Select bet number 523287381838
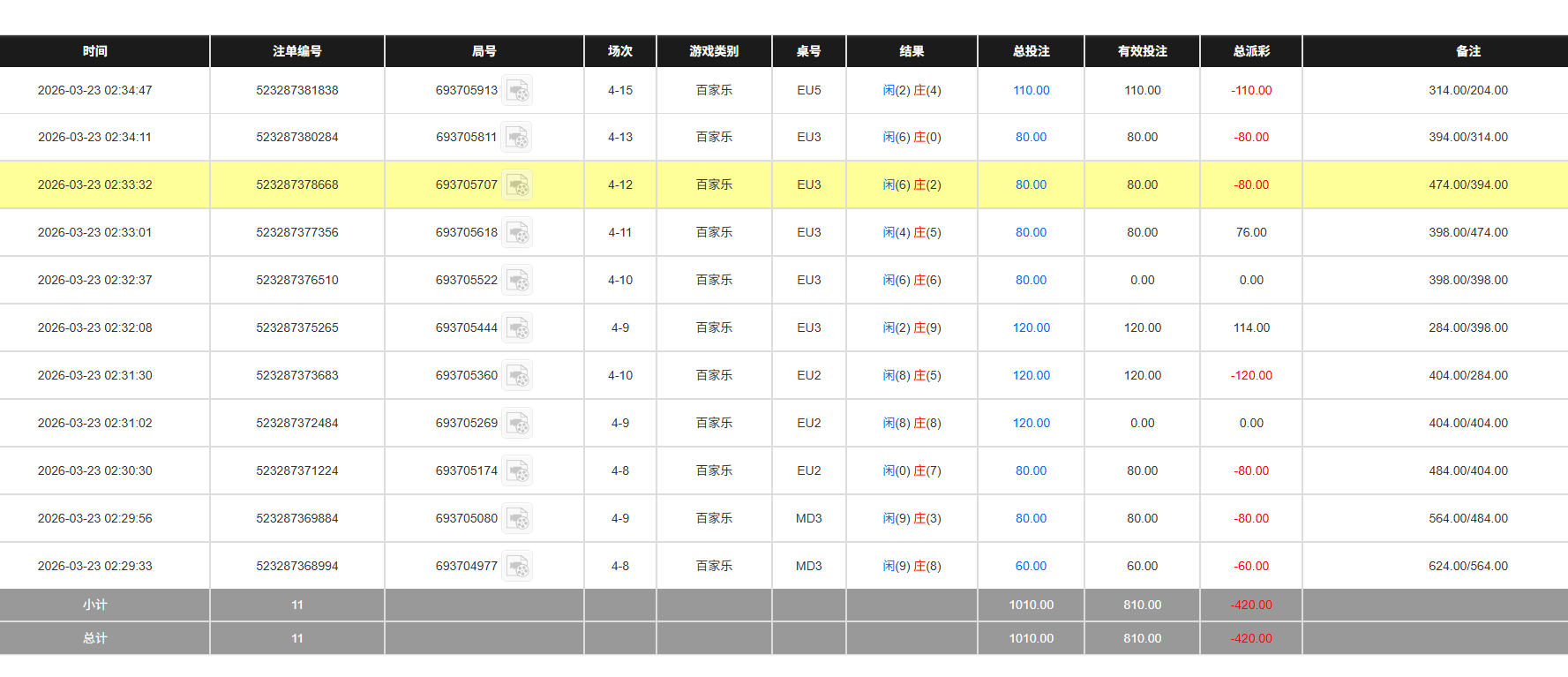 (297, 90)
